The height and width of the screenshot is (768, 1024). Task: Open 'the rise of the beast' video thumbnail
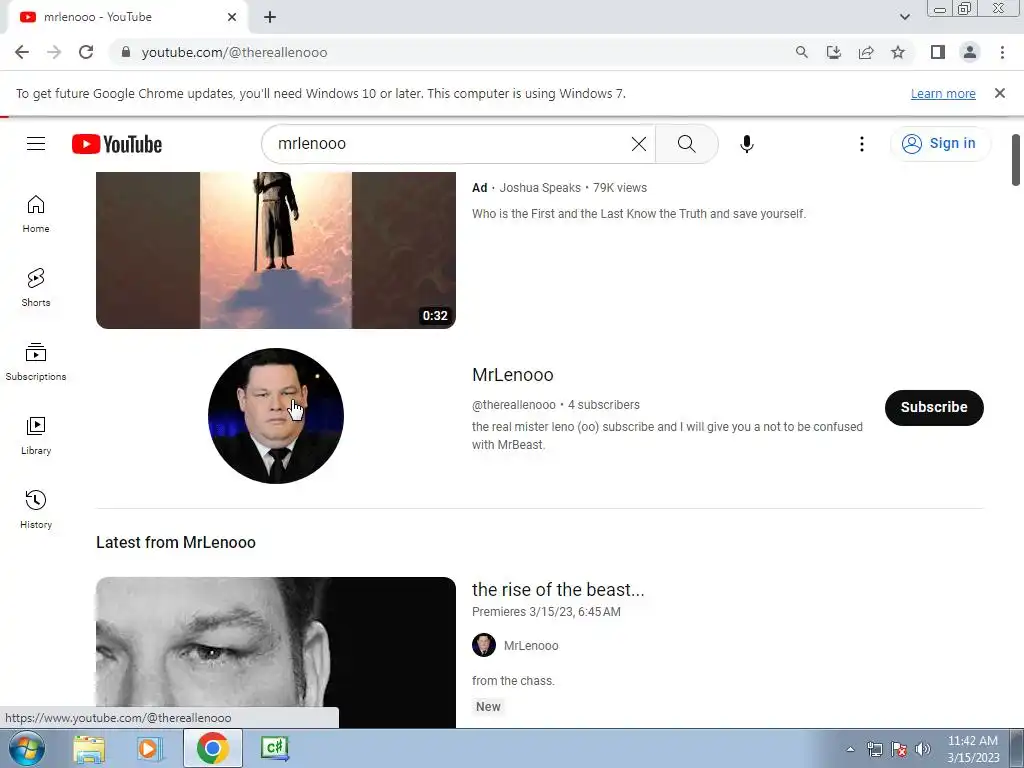point(276,652)
